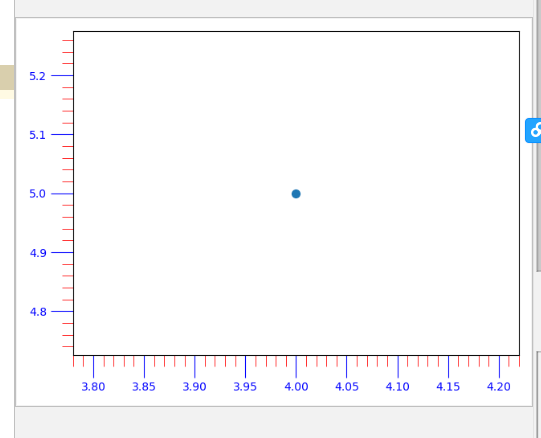Click the 4.10 x-axis tick label
The width and height of the screenshot is (541, 438).
[x=397, y=387]
